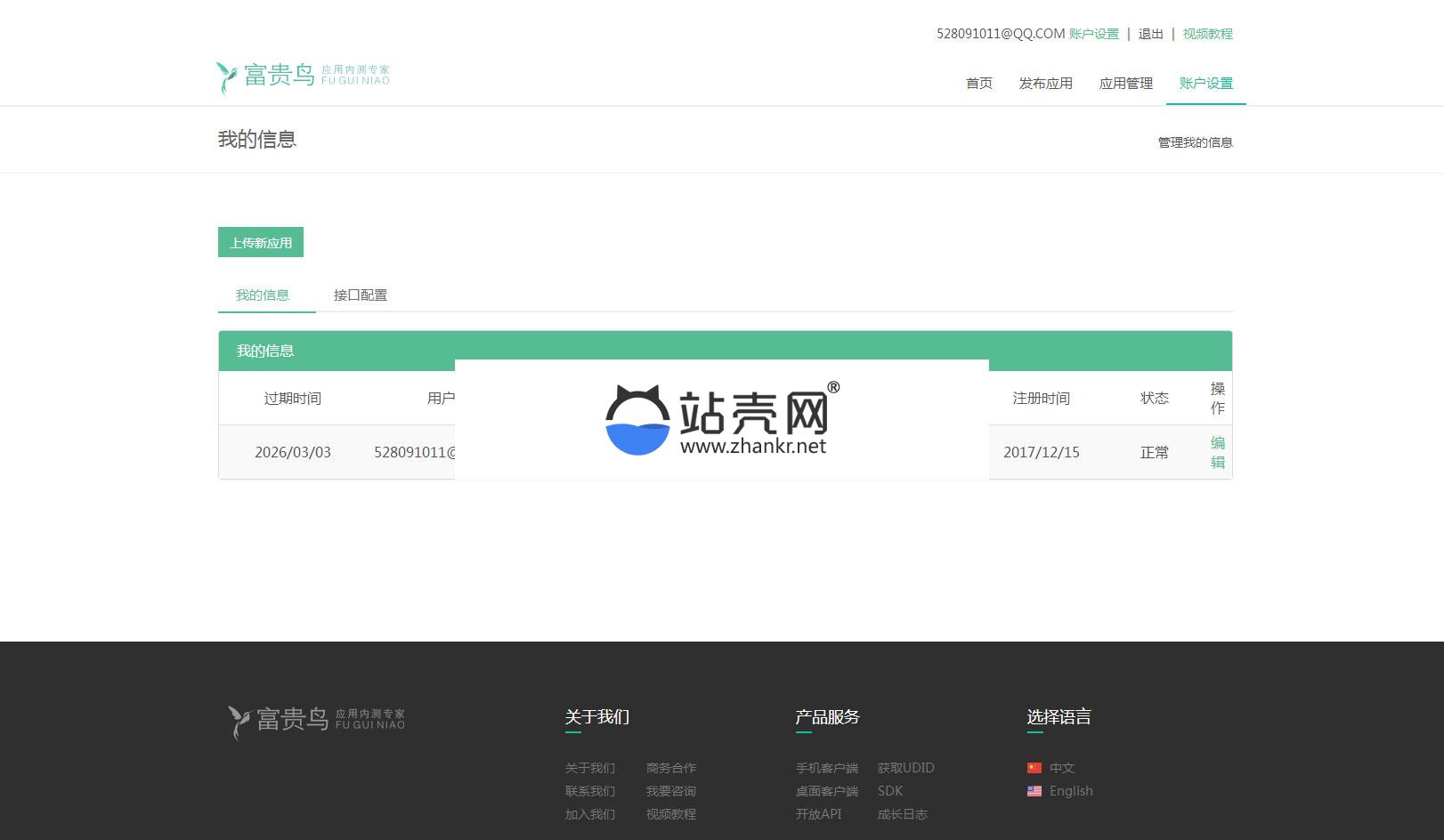The height and width of the screenshot is (840, 1444).
Task: Go to 应用管理 in navigation bar
Action: point(1125,83)
